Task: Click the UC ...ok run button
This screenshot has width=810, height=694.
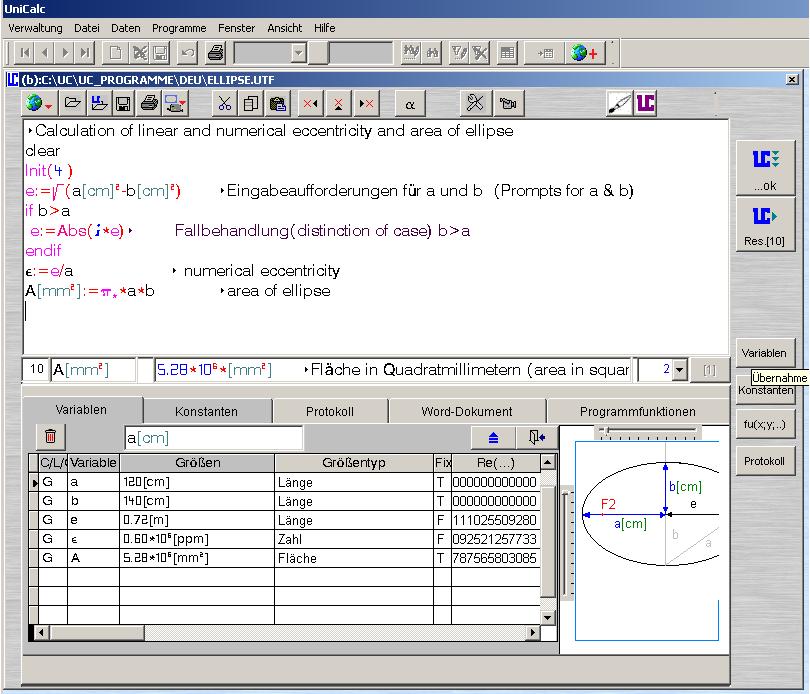Action: 765,168
